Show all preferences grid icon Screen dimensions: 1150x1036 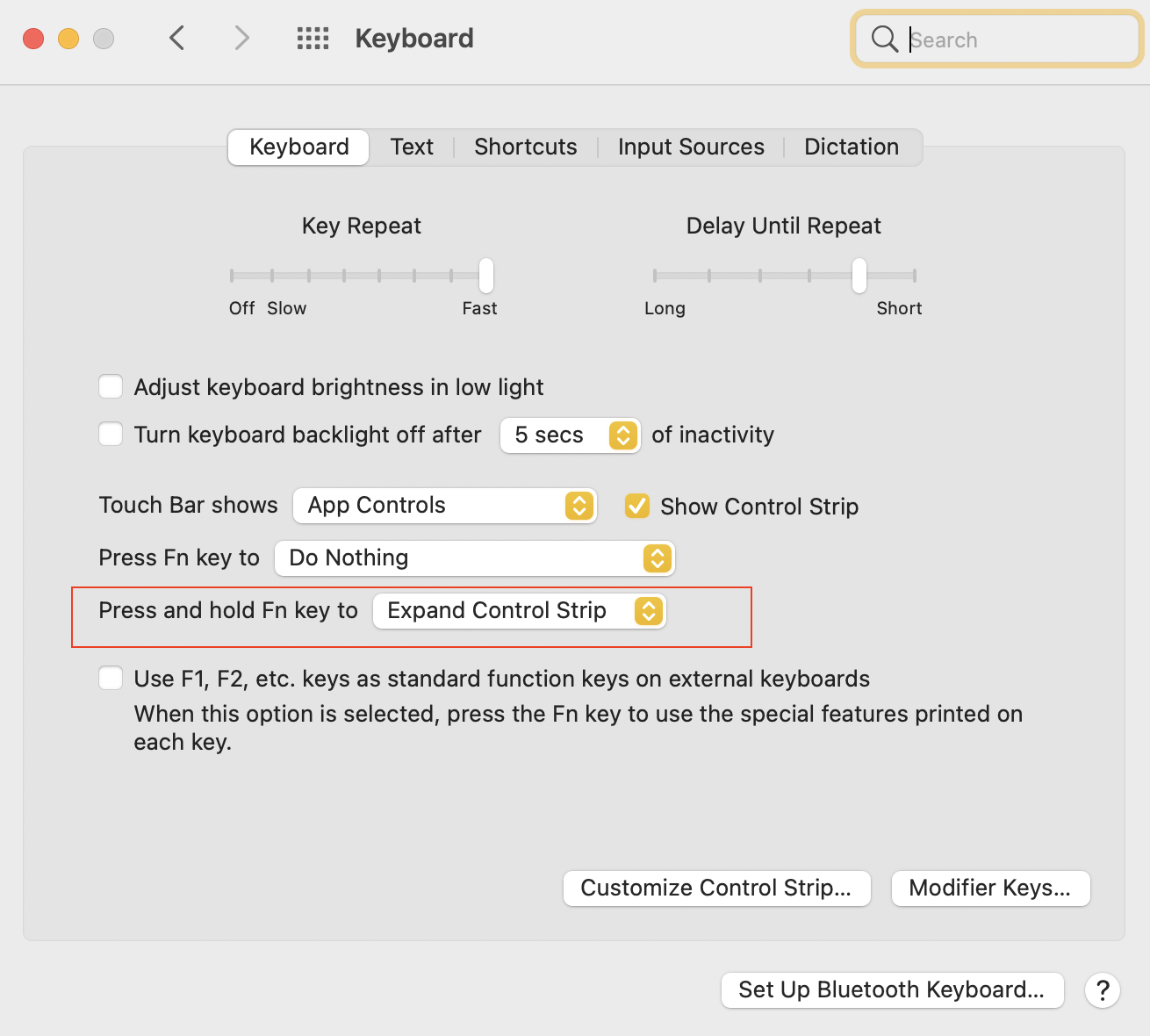tap(313, 38)
